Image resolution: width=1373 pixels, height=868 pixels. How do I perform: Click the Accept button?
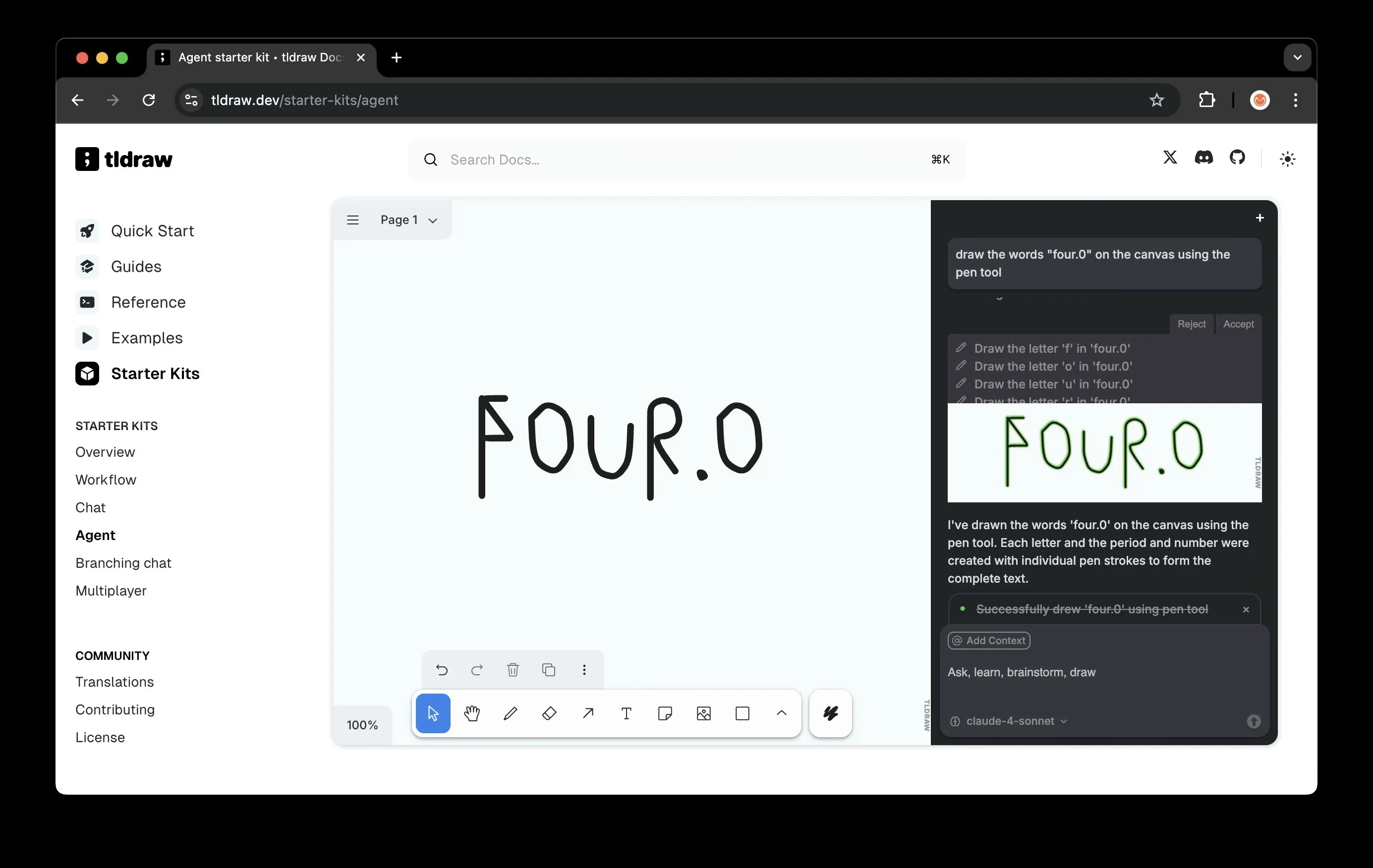pos(1238,324)
